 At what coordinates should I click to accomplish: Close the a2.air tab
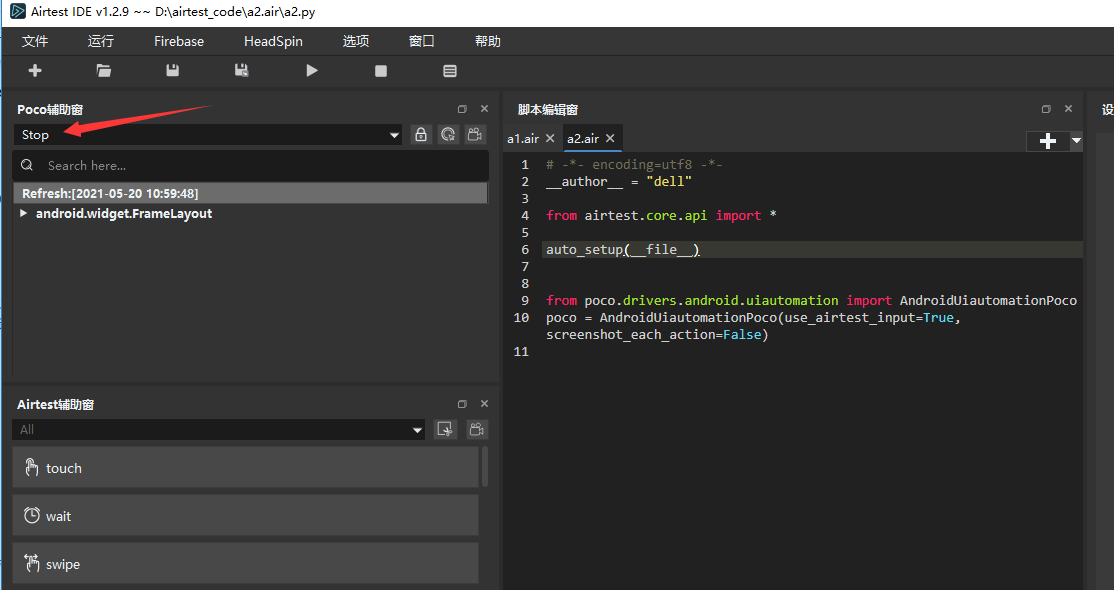tap(610, 139)
